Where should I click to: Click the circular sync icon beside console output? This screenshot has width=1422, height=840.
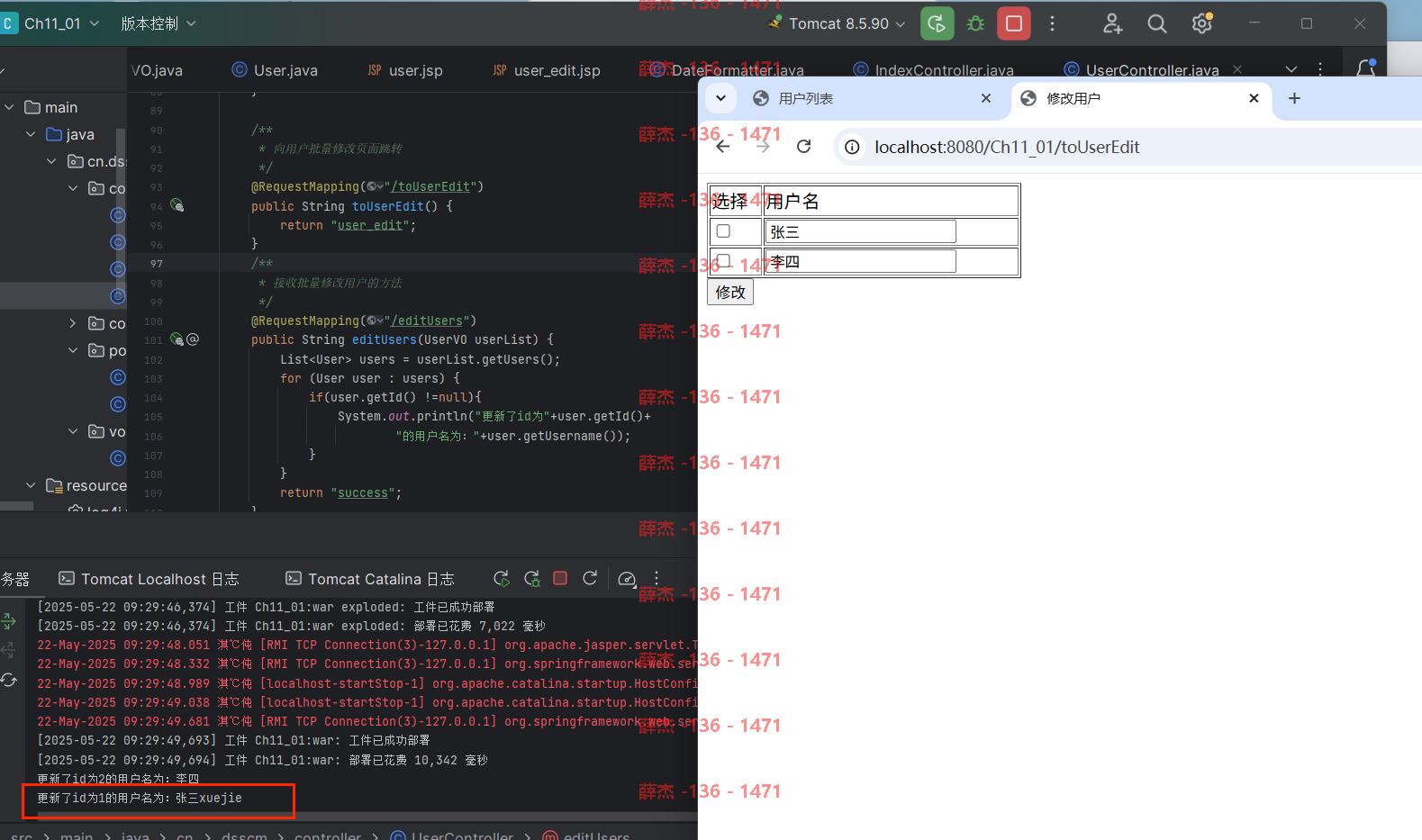(x=9, y=680)
